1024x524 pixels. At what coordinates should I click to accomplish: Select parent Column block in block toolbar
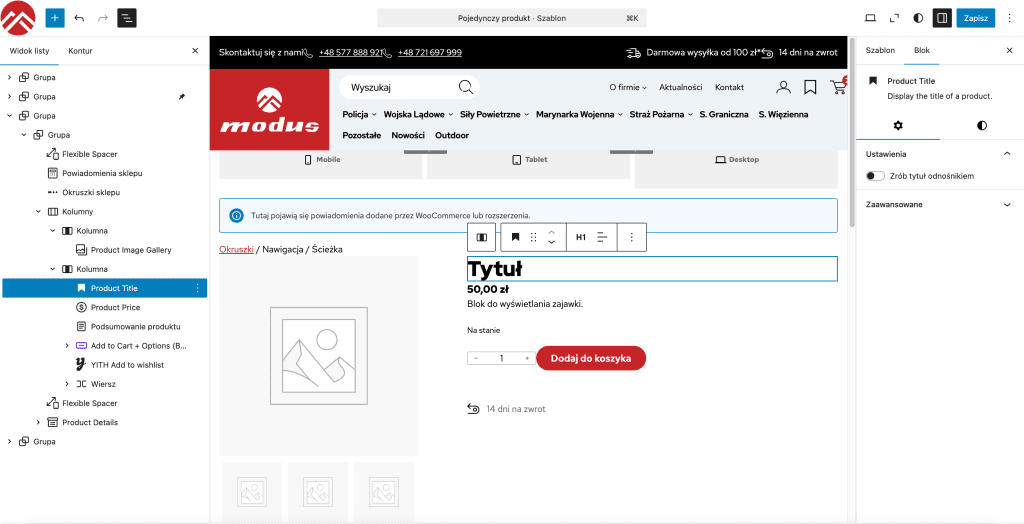tap(482, 238)
